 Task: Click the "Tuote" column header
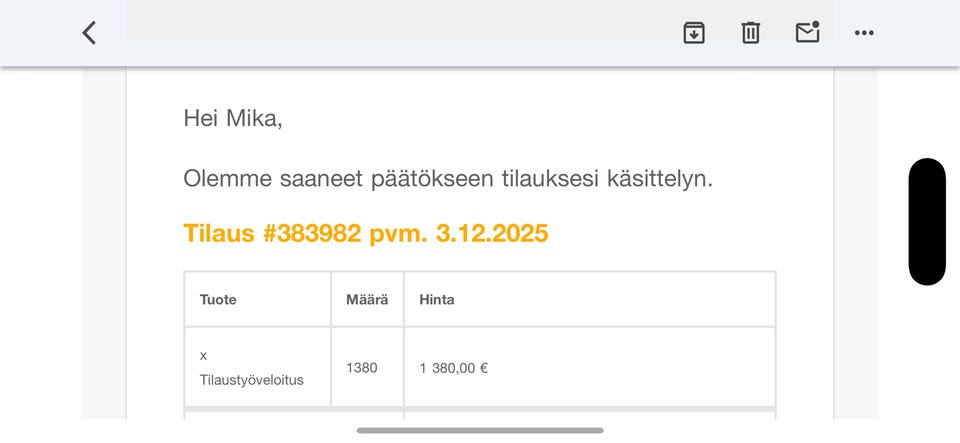(x=218, y=299)
